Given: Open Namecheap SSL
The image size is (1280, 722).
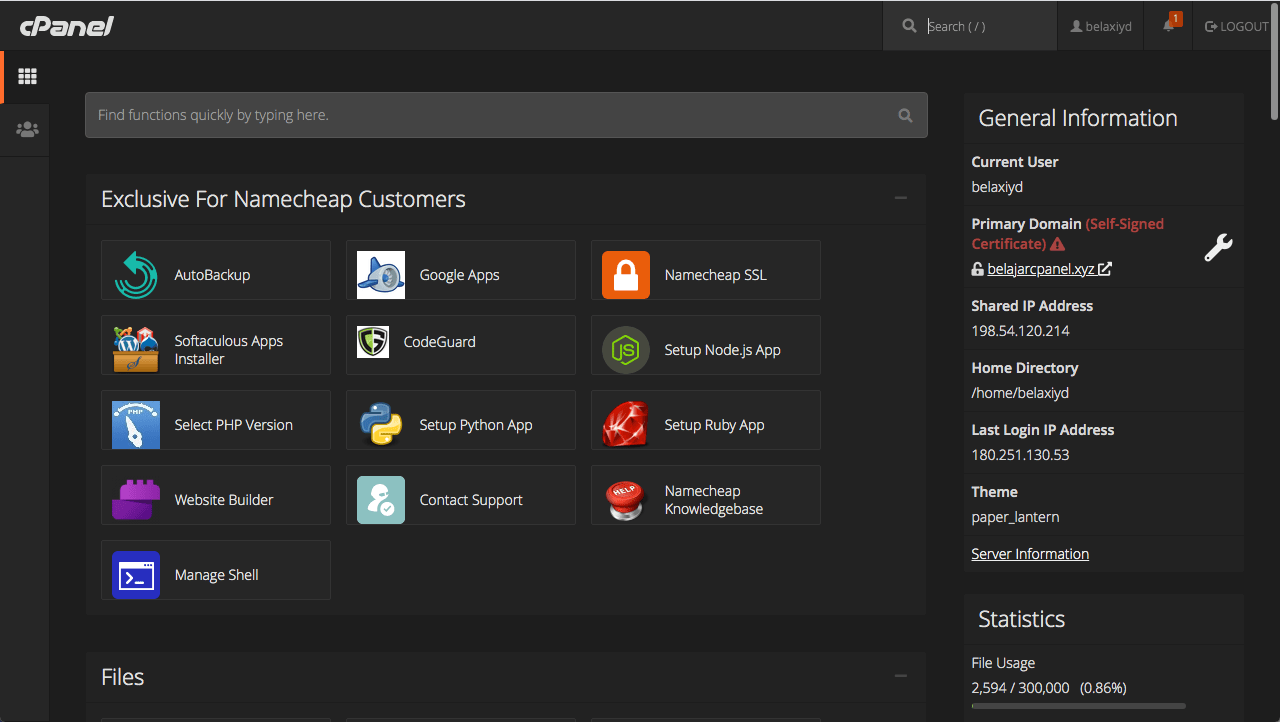Looking at the screenshot, I should [706, 270].
